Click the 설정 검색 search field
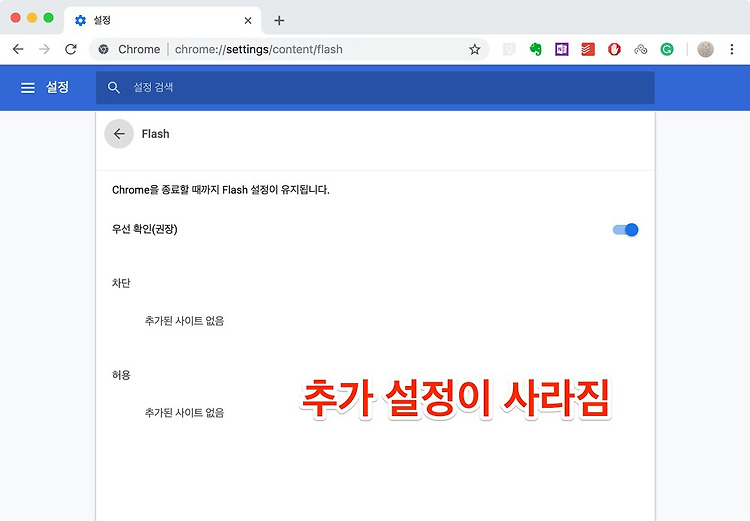 pyautogui.click(x=375, y=88)
